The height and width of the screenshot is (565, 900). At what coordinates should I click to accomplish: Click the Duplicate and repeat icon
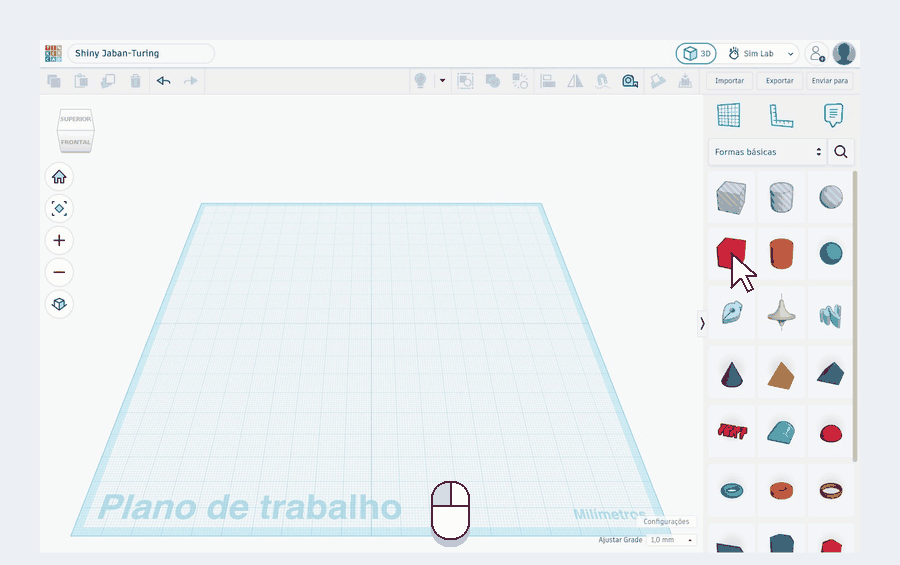click(x=108, y=81)
